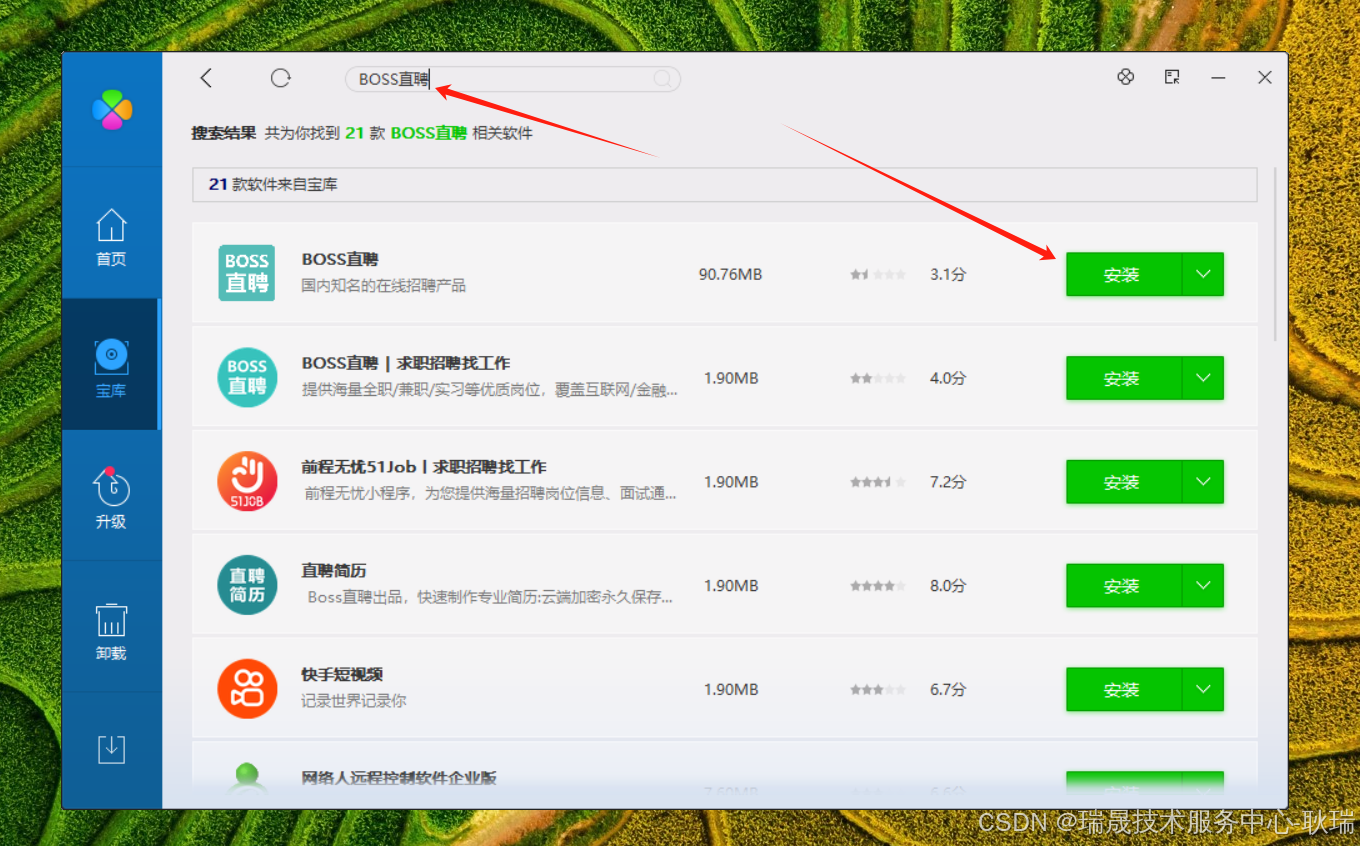The height and width of the screenshot is (846, 1360).
Task: Install BOSS直聘 | 求职招聘找工作
Action: 1123,378
